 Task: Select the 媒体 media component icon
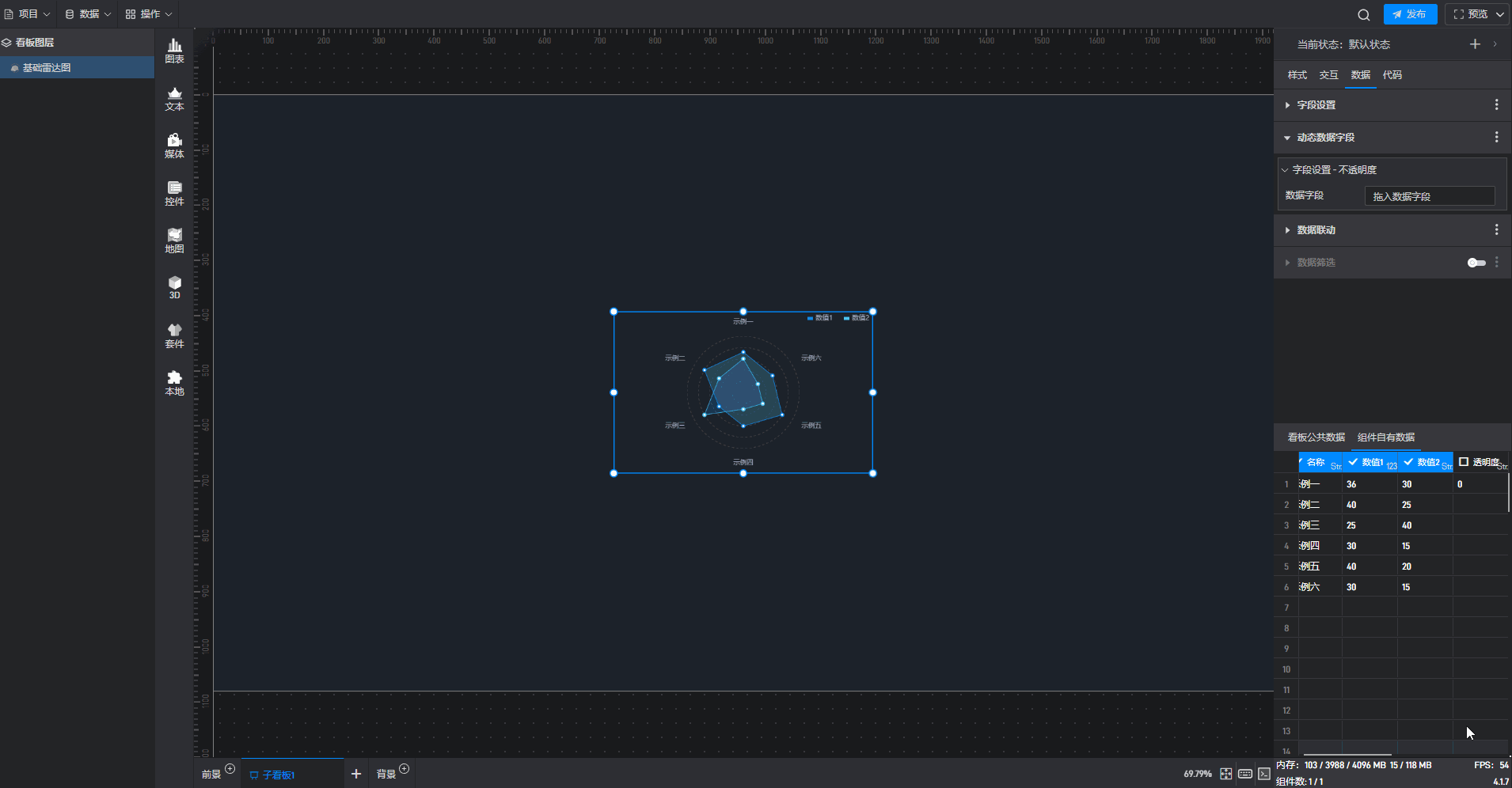coord(174,146)
